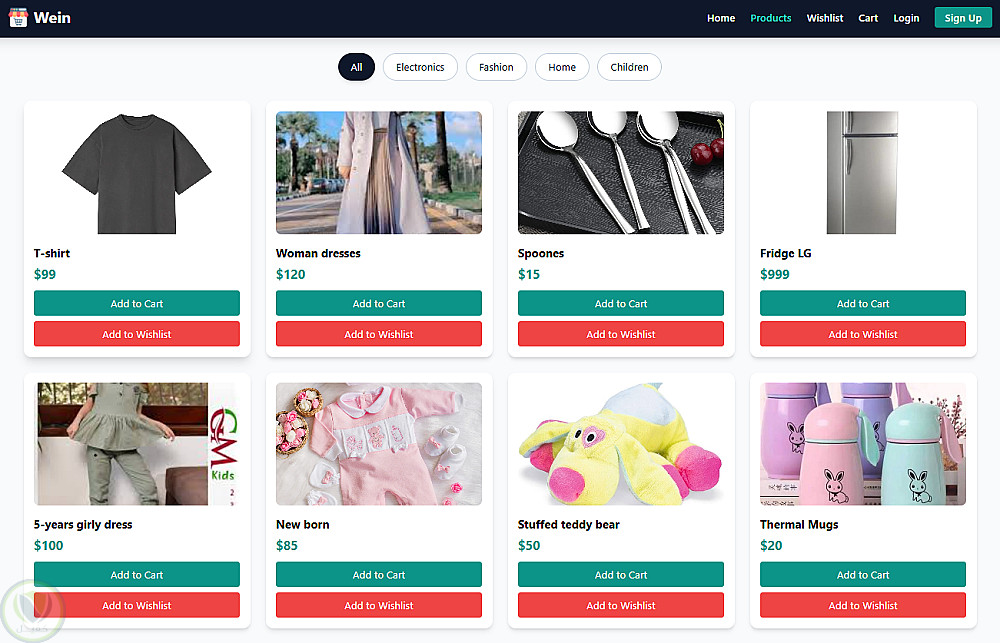Add Woman dresses to cart
1000x643 pixels.
pos(379,303)
